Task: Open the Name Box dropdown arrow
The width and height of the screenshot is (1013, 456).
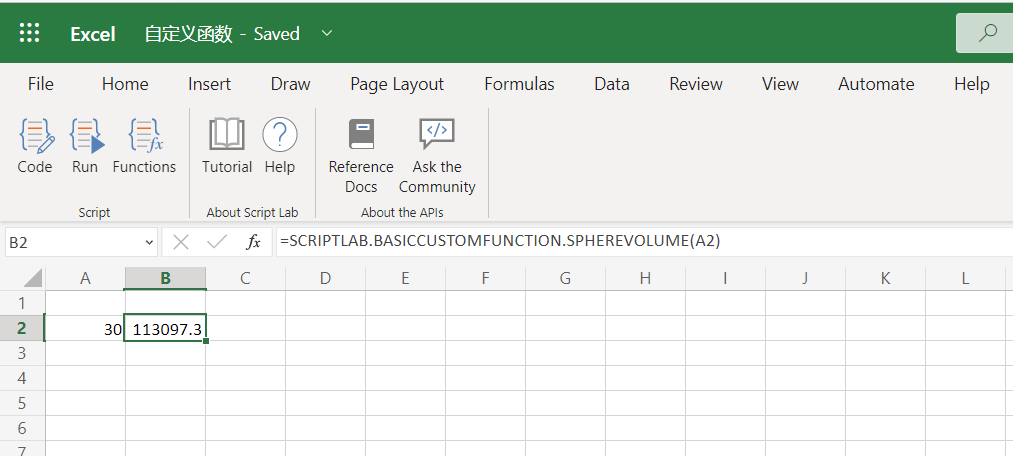Action: 149,243
